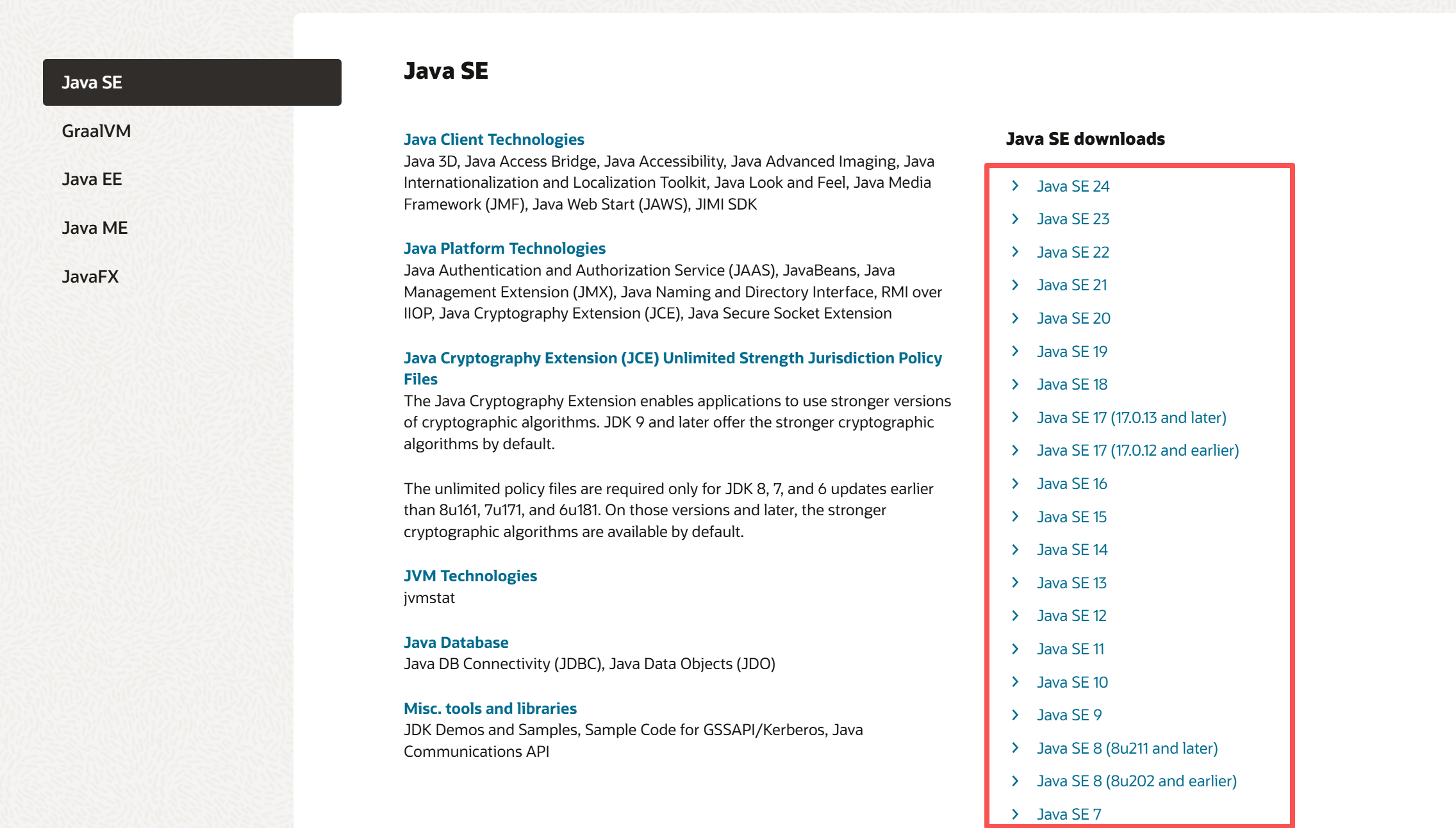Screen dimensions: 1456x828
Task: Open Misc. tools and libraries link
Action: 490,709
